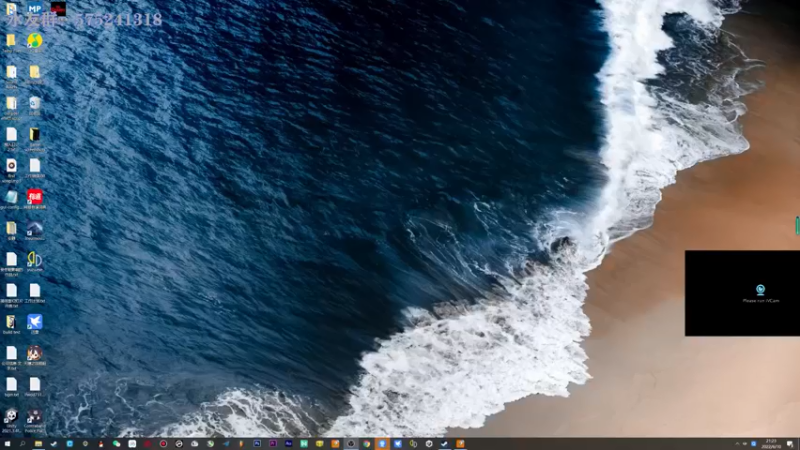Image resolution: width=800 pixels, height=450 pixels.
Task: Open the cloud app in taskbar
Action: [x=194, y=444]
